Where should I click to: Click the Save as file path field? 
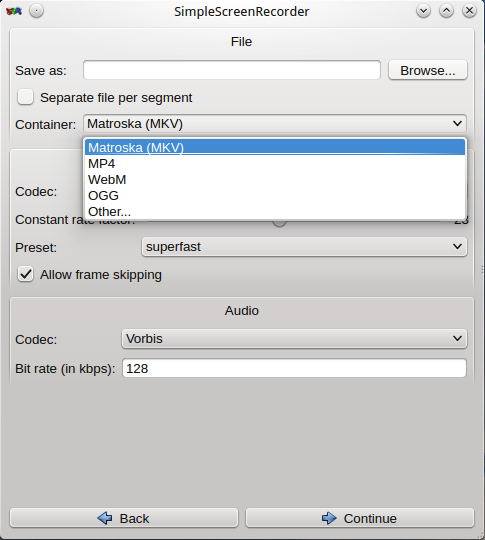pyautogui.click(x=232, y=70)
